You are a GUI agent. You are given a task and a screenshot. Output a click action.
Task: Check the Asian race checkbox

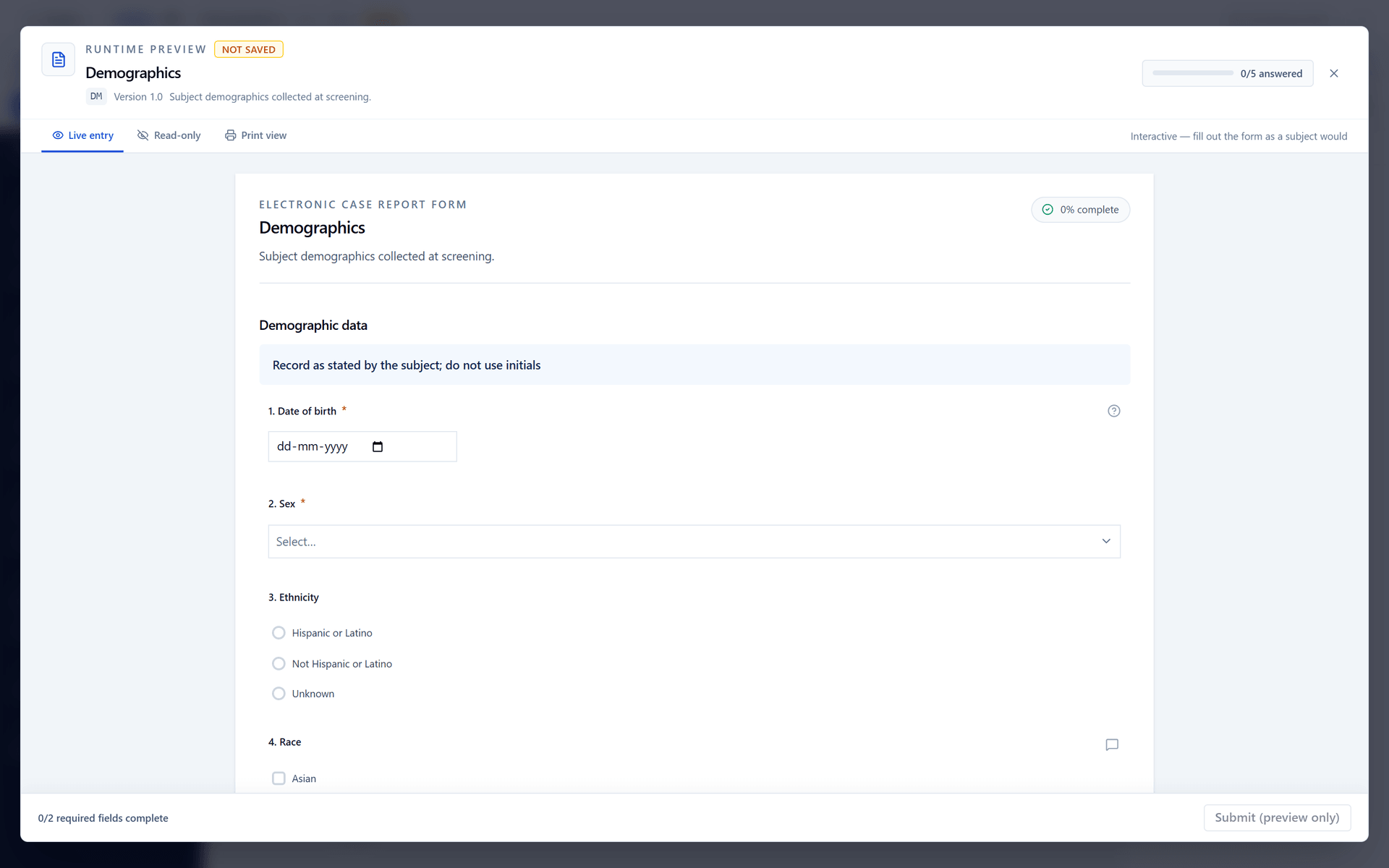pyautogui.click(x=279, y=778)
